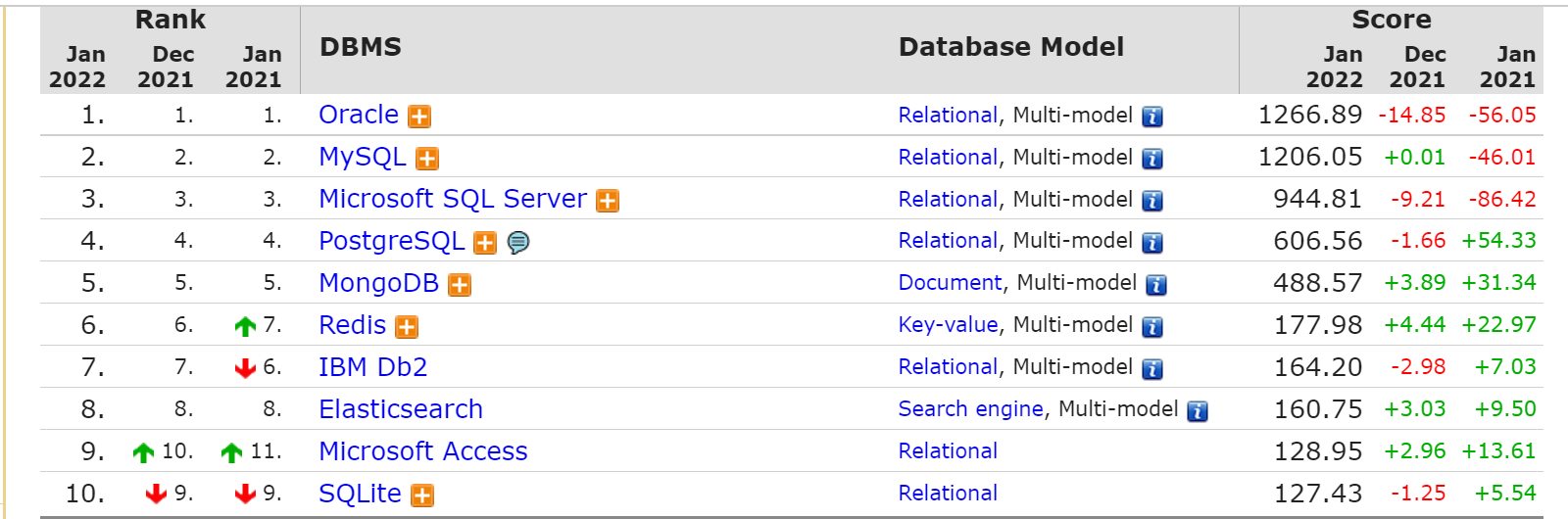
Task: Click the info icon in the MongoDB row
Action: [x=1156, y=285]
